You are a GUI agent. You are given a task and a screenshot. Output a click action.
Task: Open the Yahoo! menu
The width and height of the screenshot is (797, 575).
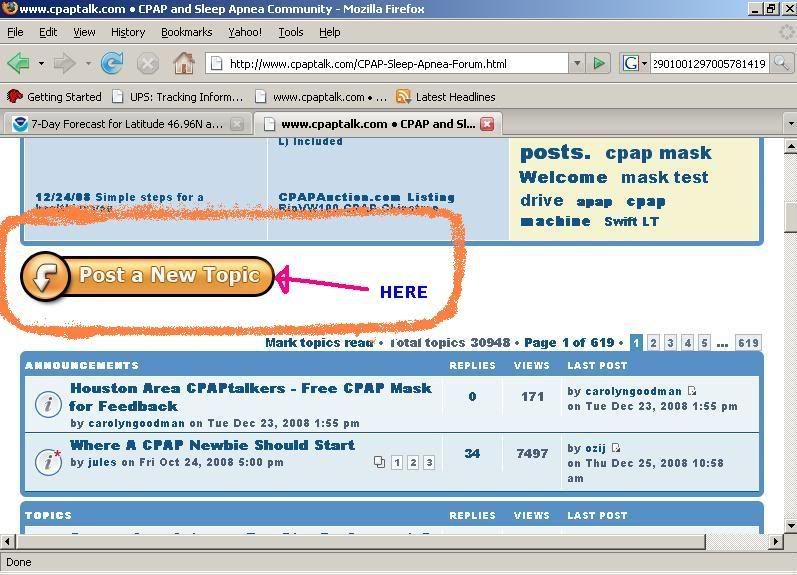coord(244,32)
